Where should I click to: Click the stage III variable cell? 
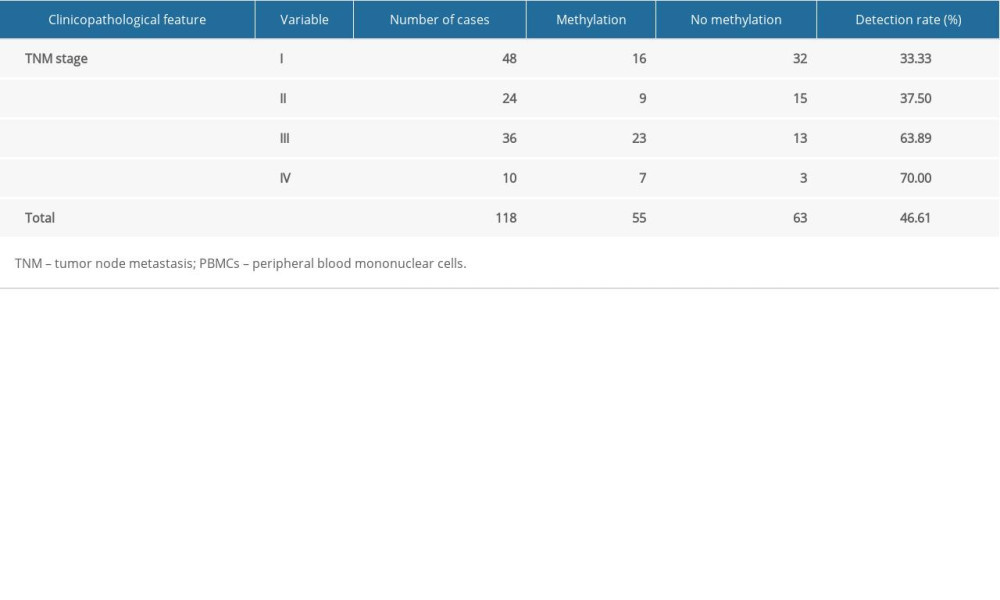point(284,138)
